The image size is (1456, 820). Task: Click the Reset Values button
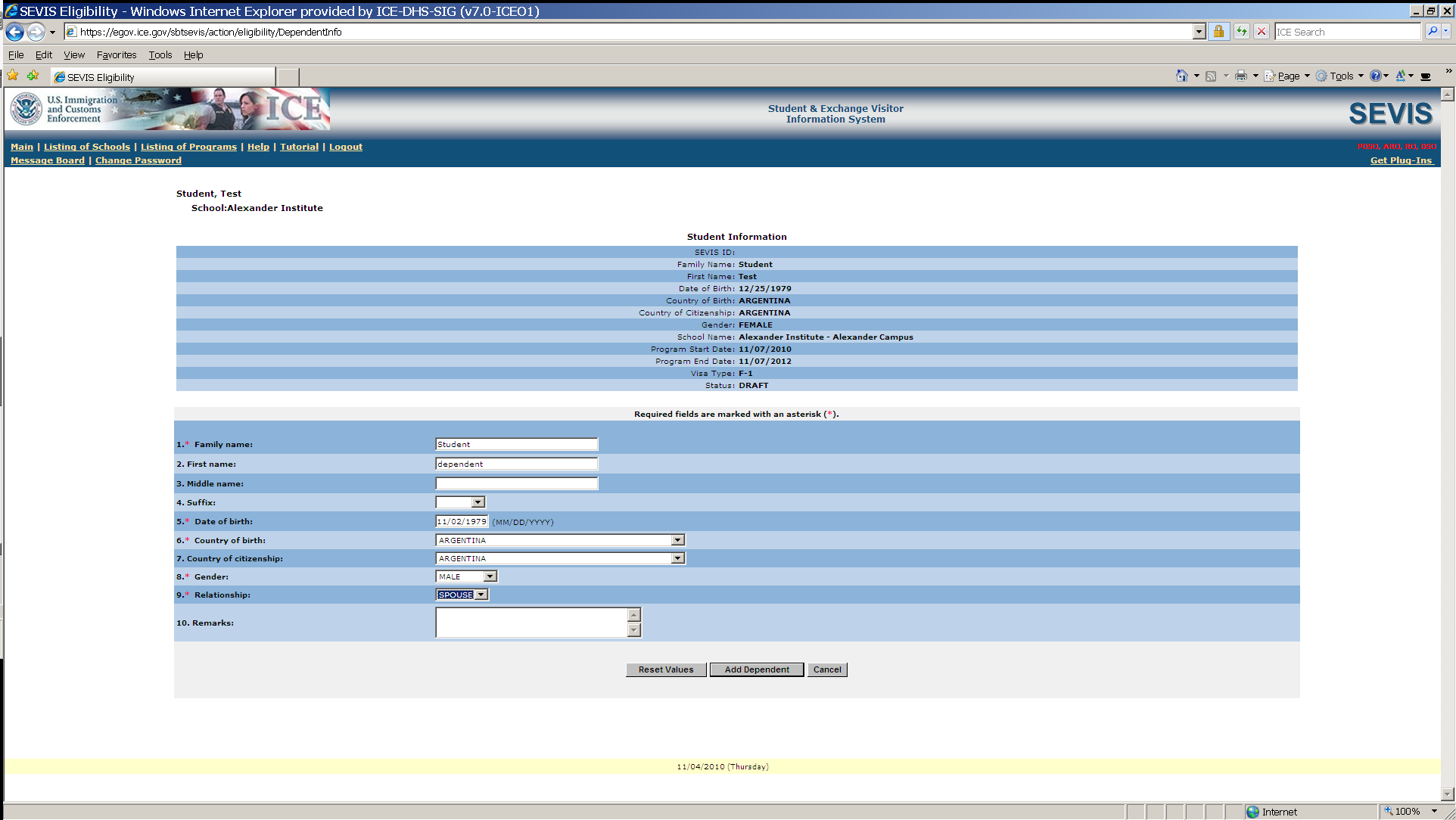coord(665,669)
